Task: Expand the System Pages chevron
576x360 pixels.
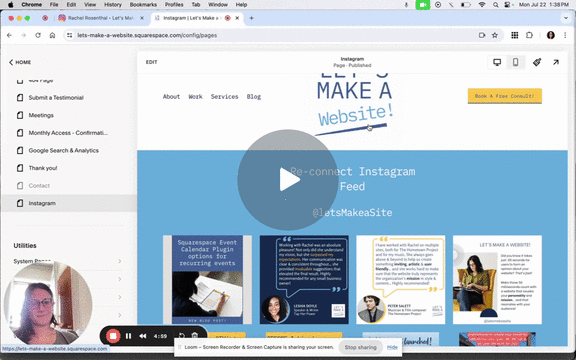Action: [120, 261]
